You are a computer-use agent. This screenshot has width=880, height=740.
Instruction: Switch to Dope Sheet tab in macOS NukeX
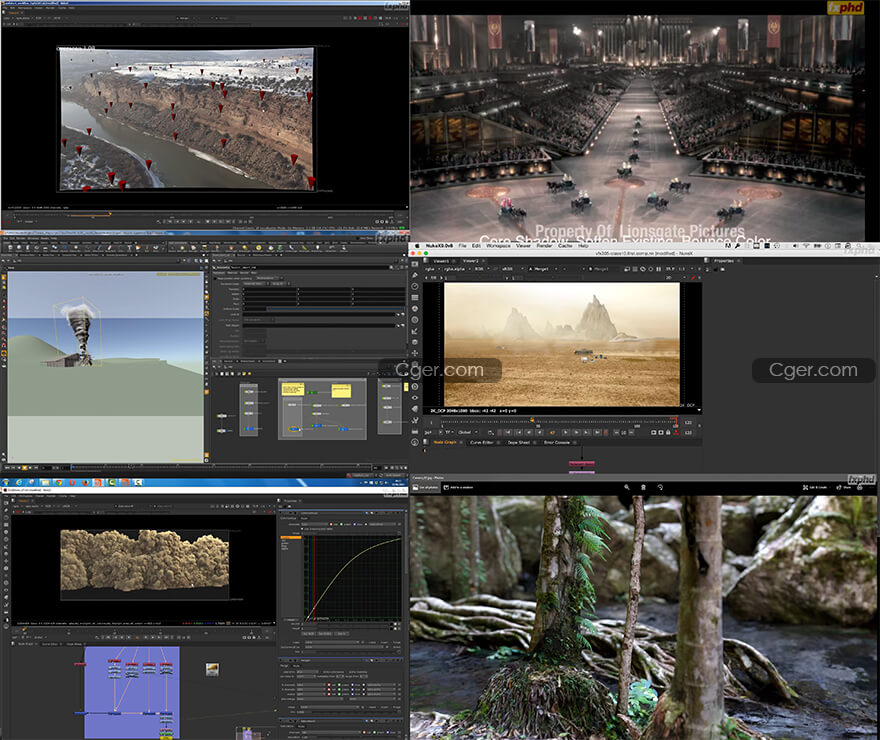pos(519,443)
